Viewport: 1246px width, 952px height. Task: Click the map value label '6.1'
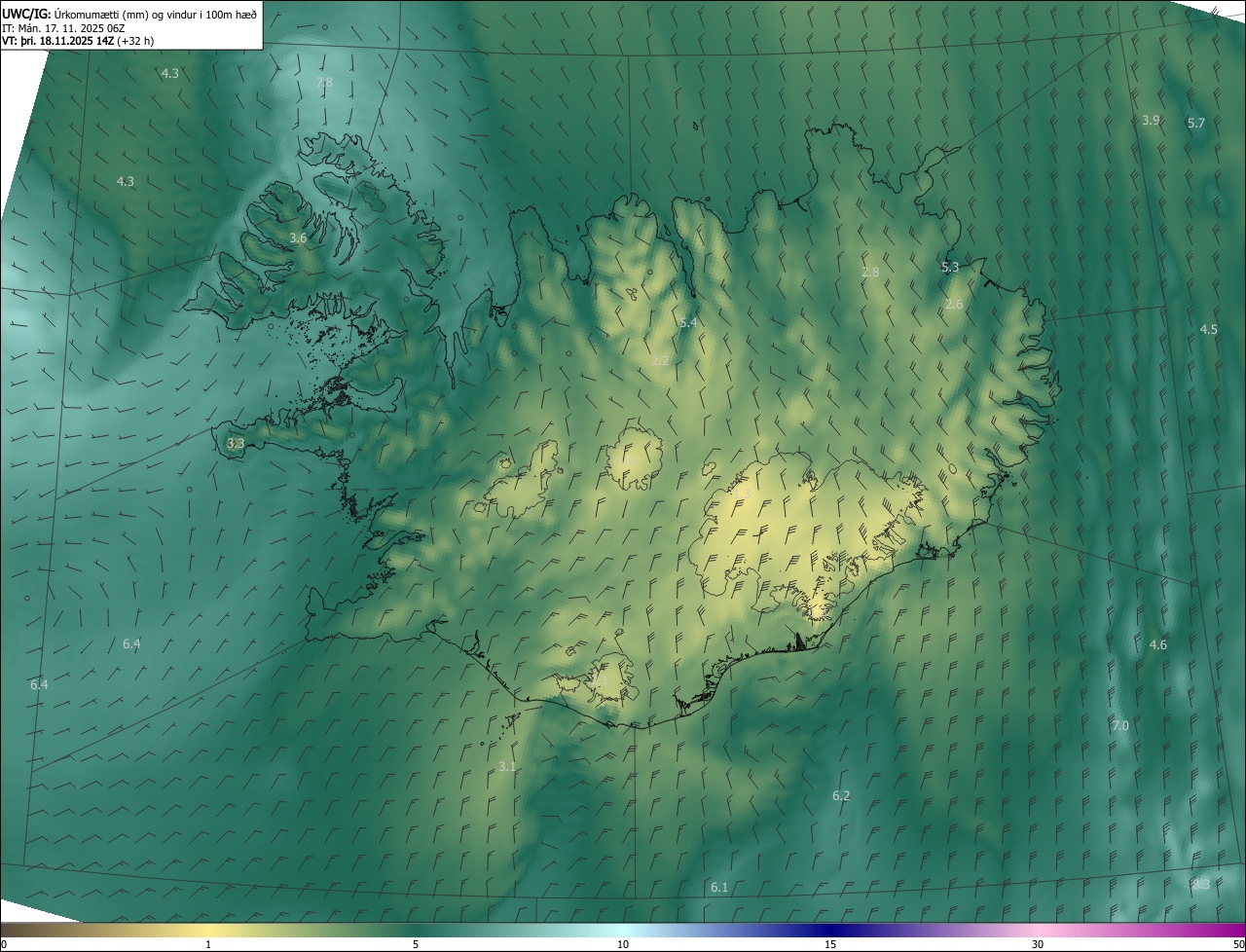(x=719, y=887)
